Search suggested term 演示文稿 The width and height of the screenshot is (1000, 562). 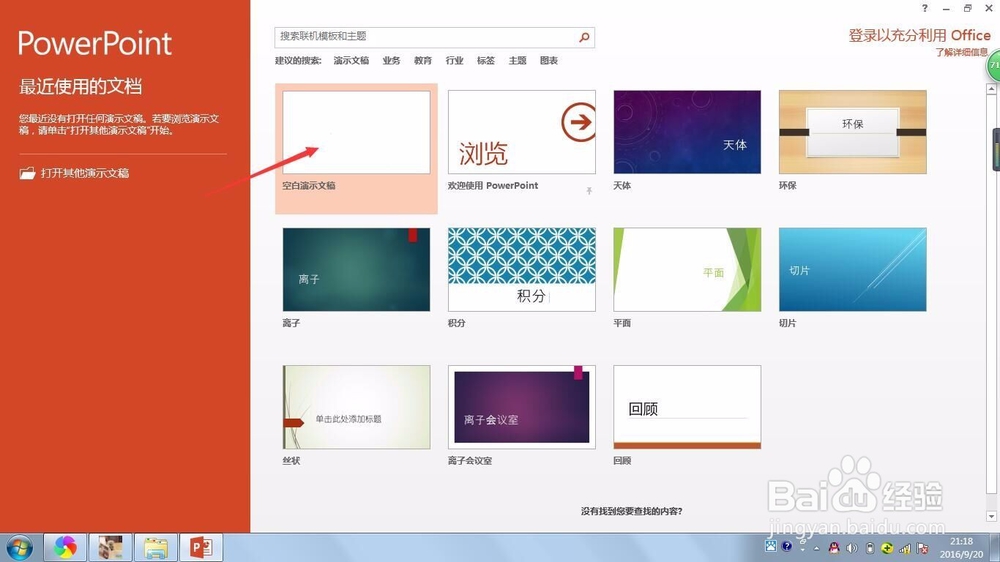tap(351, 61)
